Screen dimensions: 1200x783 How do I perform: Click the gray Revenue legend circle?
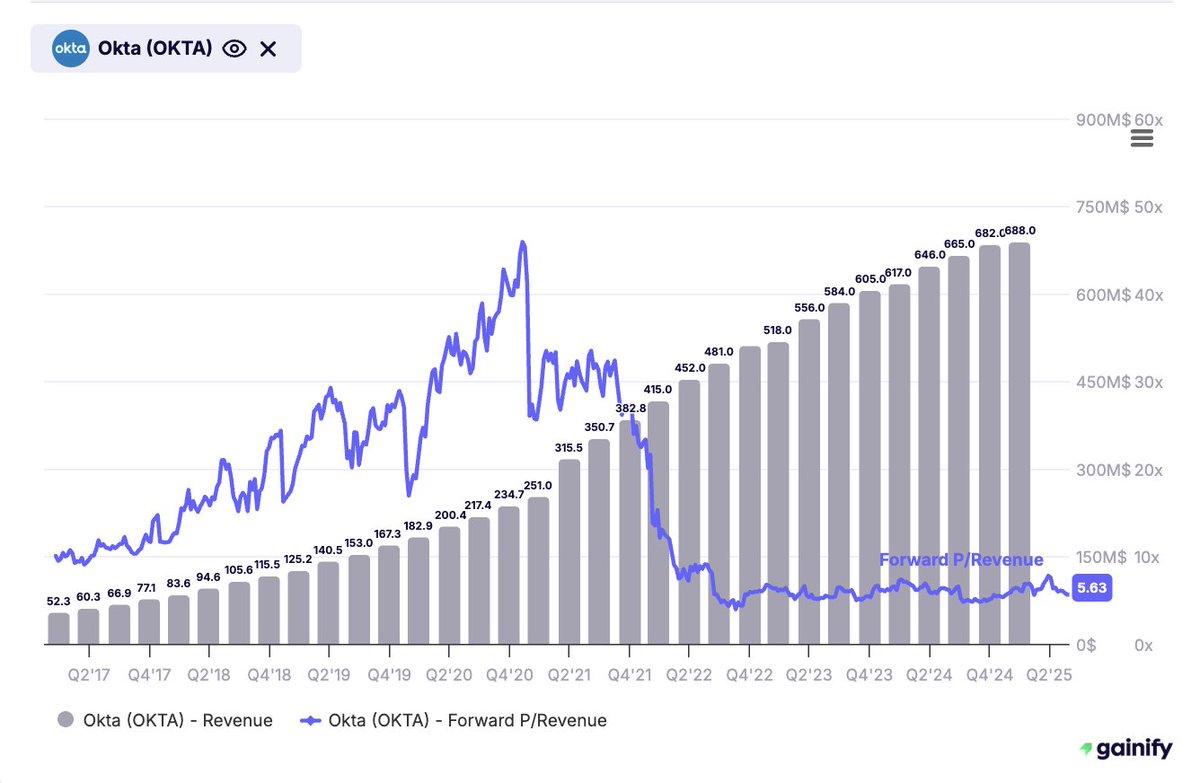coord(66,720)
